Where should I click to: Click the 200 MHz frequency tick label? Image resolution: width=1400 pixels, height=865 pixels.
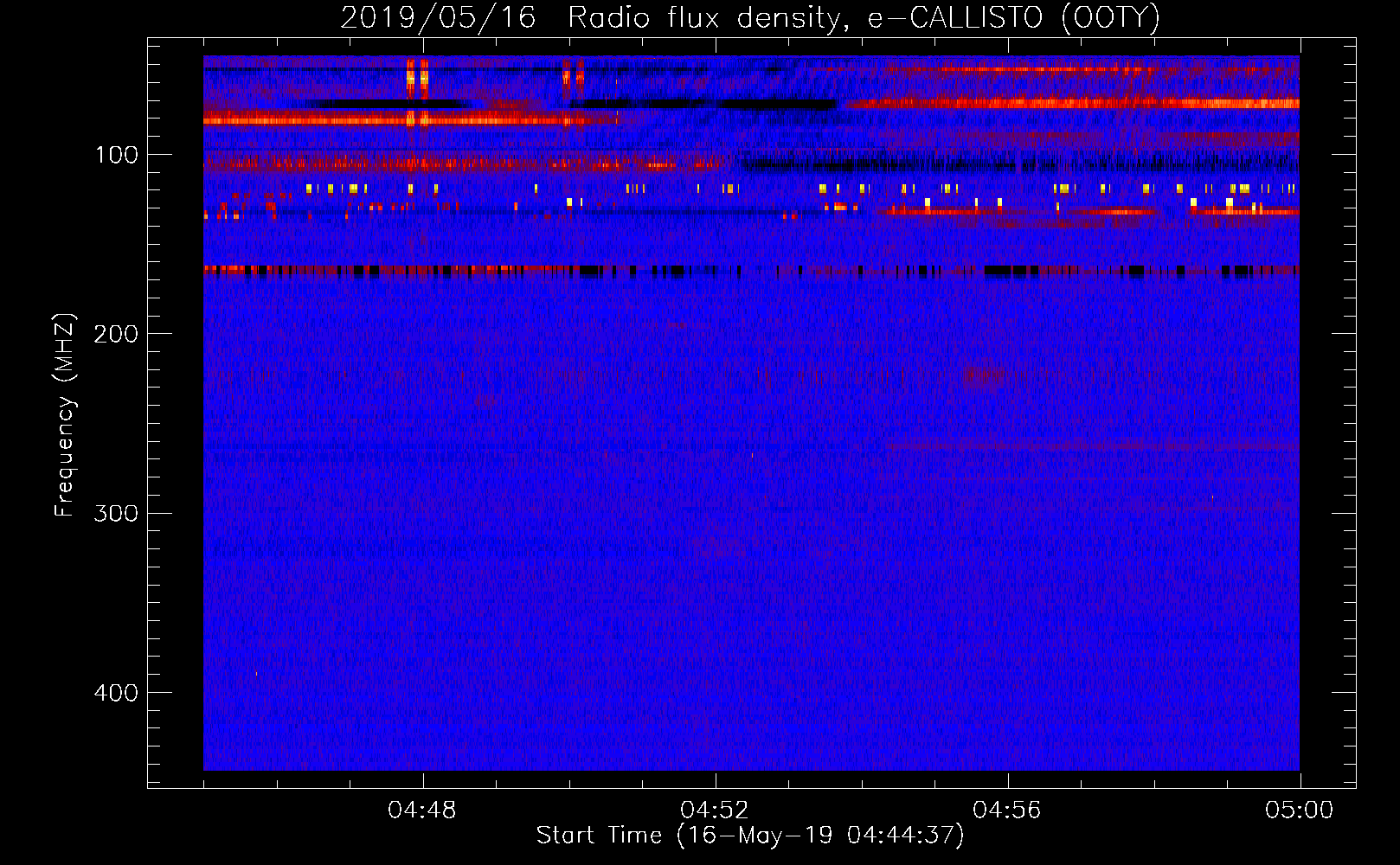pos(116,334)
